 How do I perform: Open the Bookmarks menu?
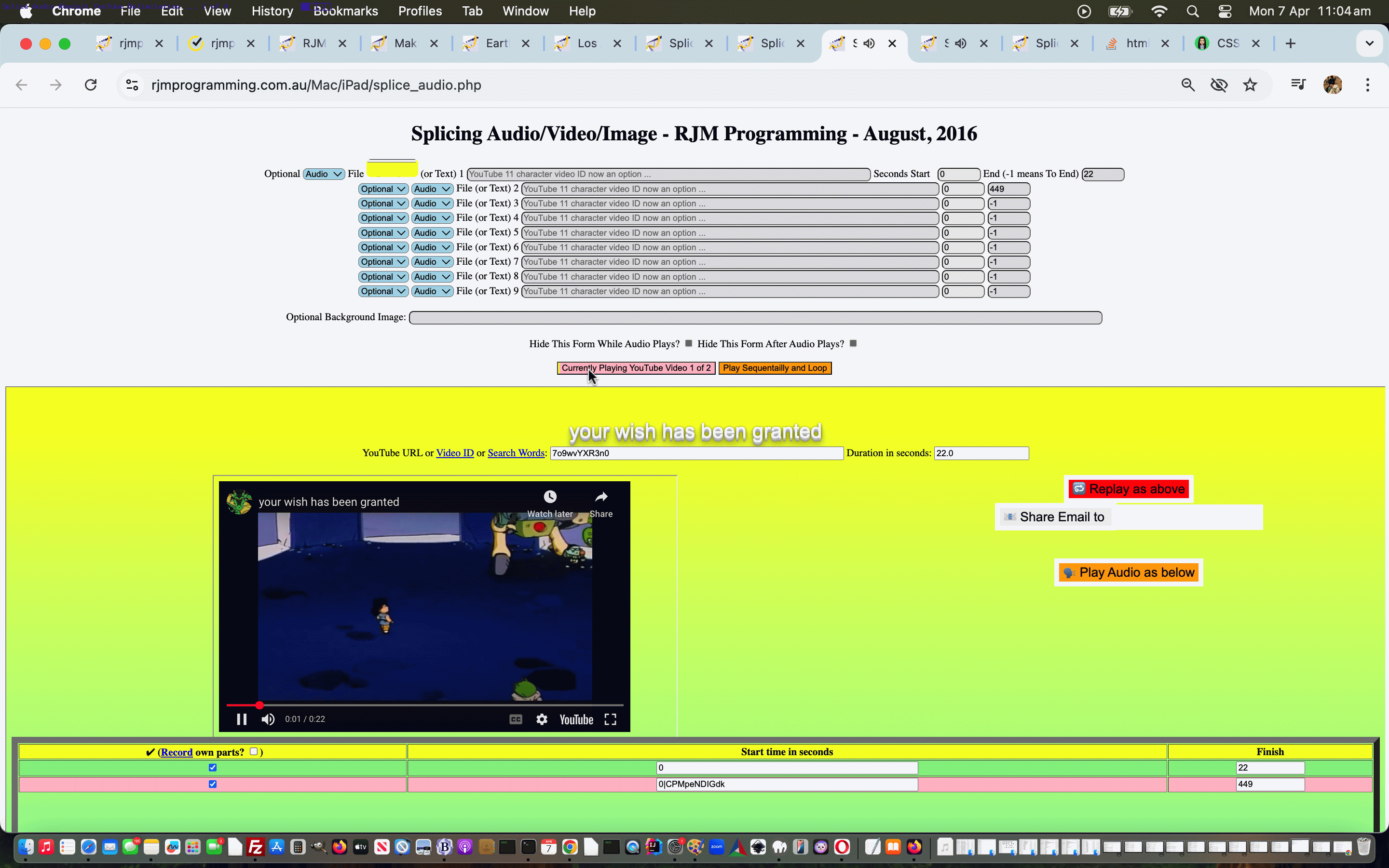[345, 11]
